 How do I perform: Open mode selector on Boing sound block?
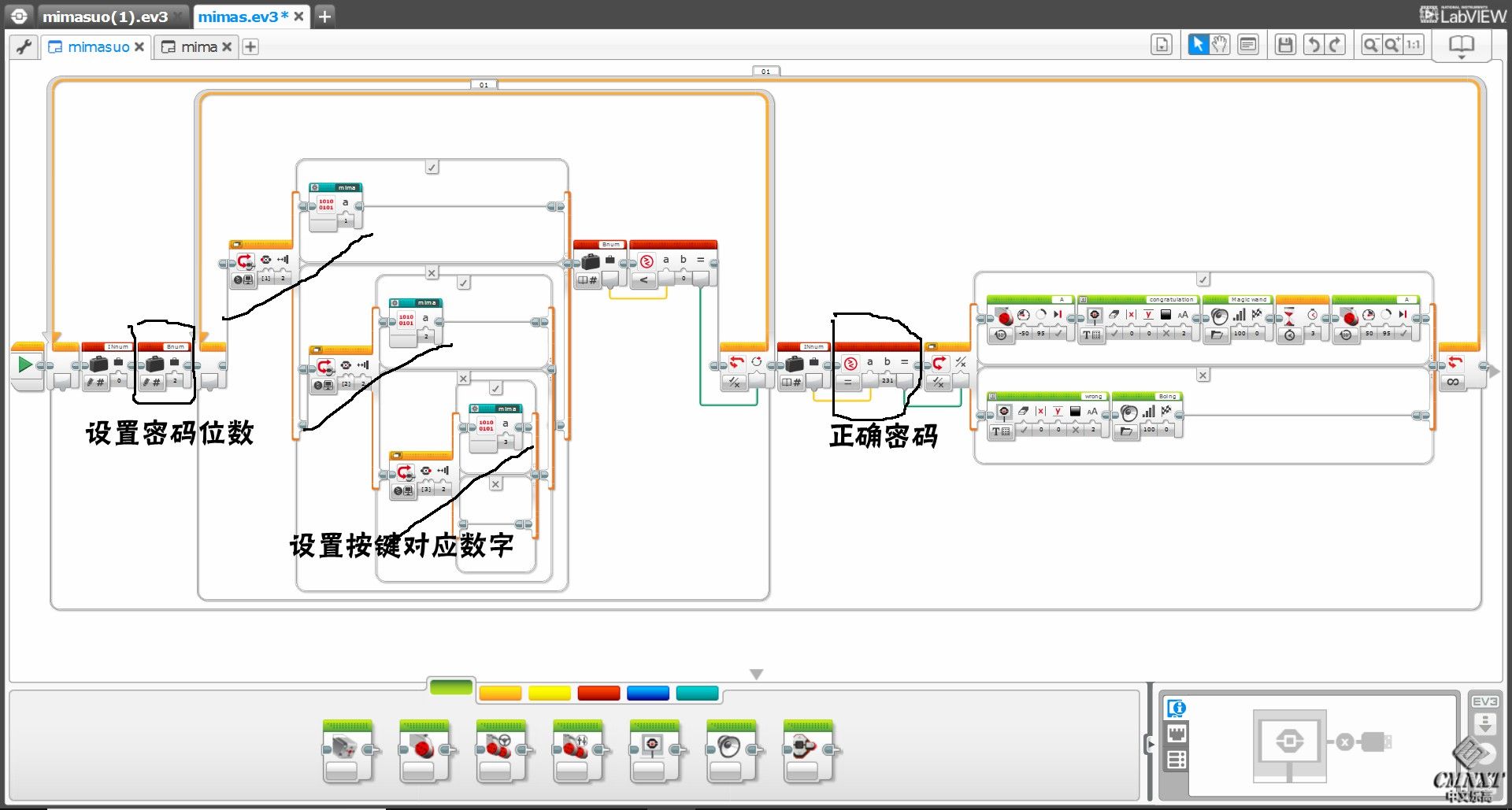1126,431
